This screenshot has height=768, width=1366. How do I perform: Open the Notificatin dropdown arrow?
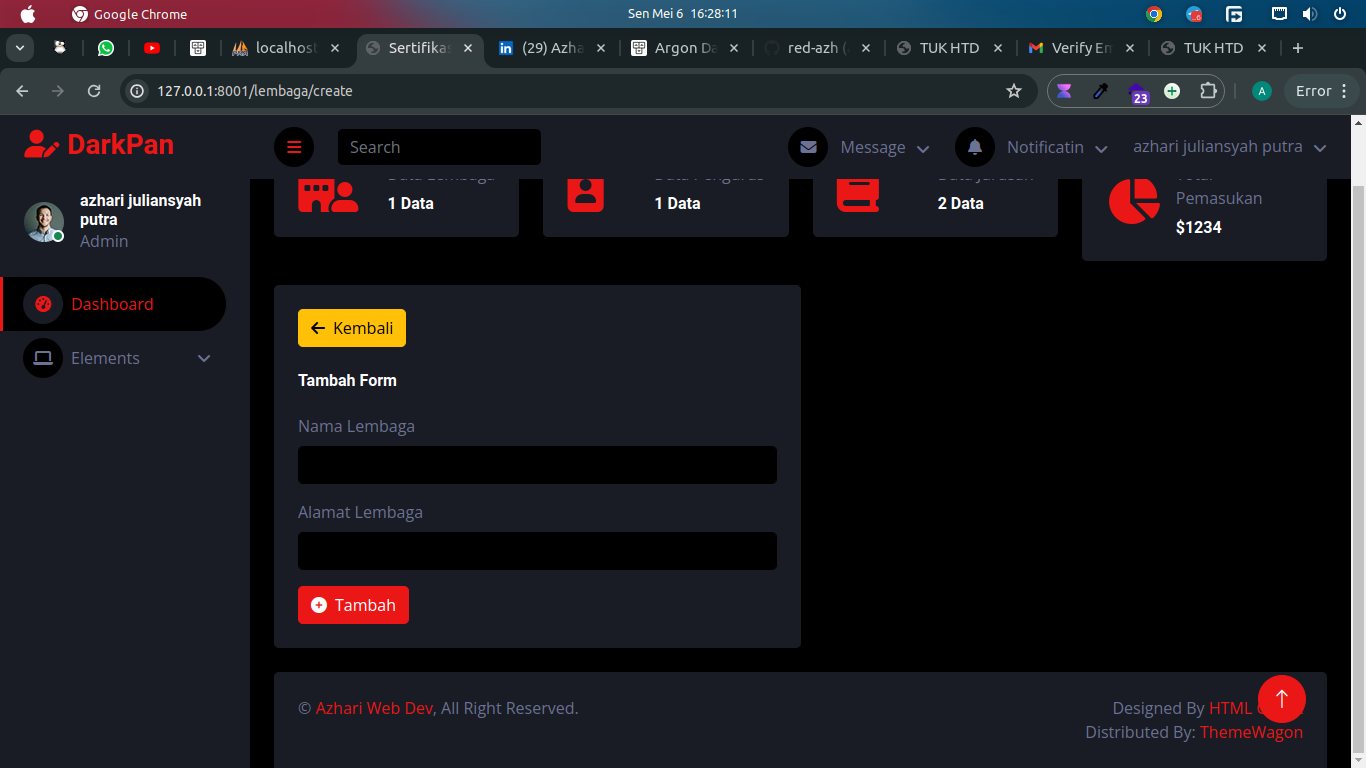pos(1101,148)
